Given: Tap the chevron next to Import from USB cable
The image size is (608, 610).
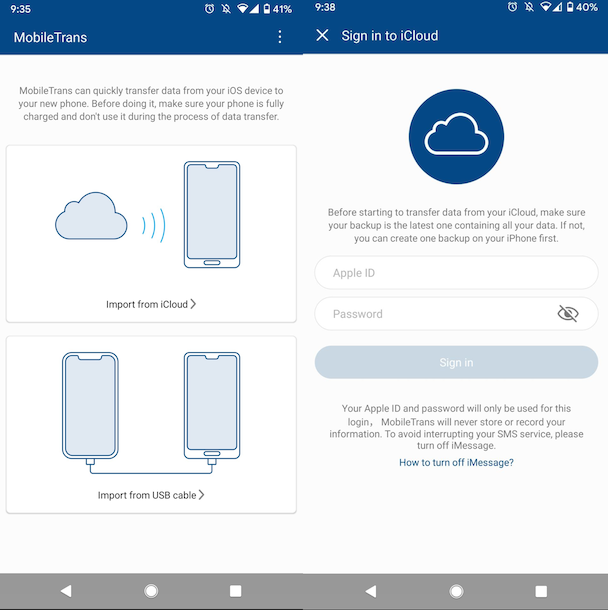Looking at the screenshot, I should coord(201,495).
